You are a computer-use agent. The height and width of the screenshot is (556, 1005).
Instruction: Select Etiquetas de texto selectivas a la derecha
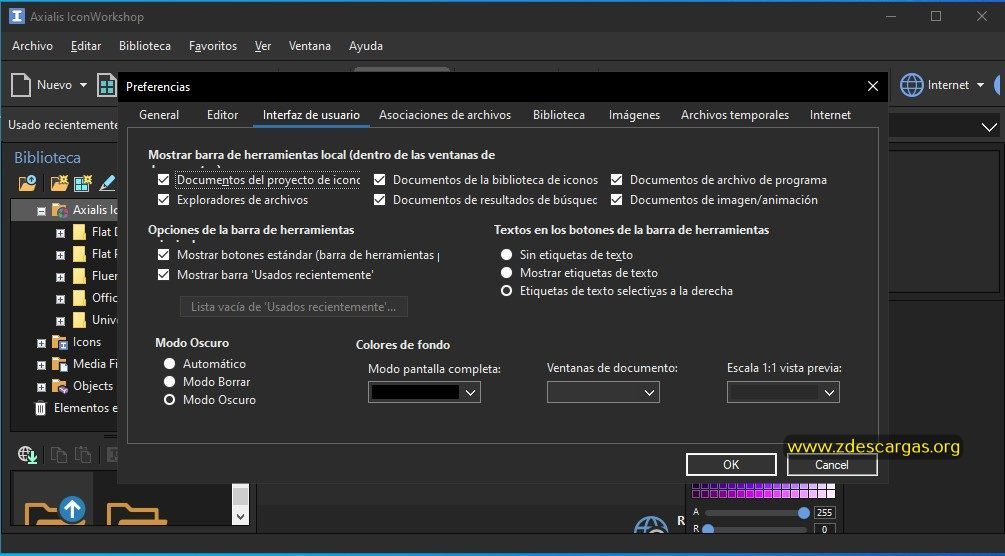[x=506, y=291]
